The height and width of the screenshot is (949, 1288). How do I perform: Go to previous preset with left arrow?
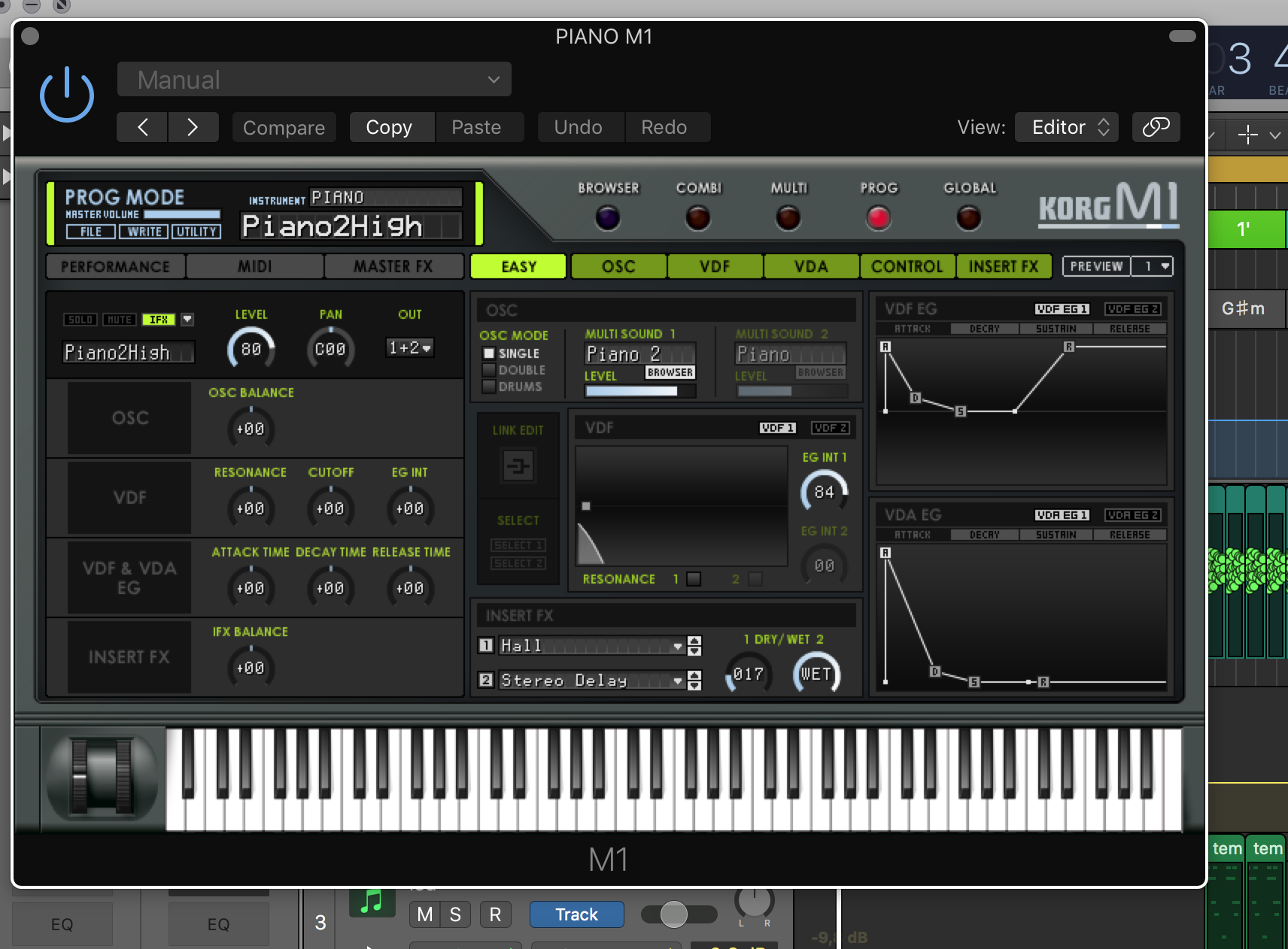(x=143, y=127)
